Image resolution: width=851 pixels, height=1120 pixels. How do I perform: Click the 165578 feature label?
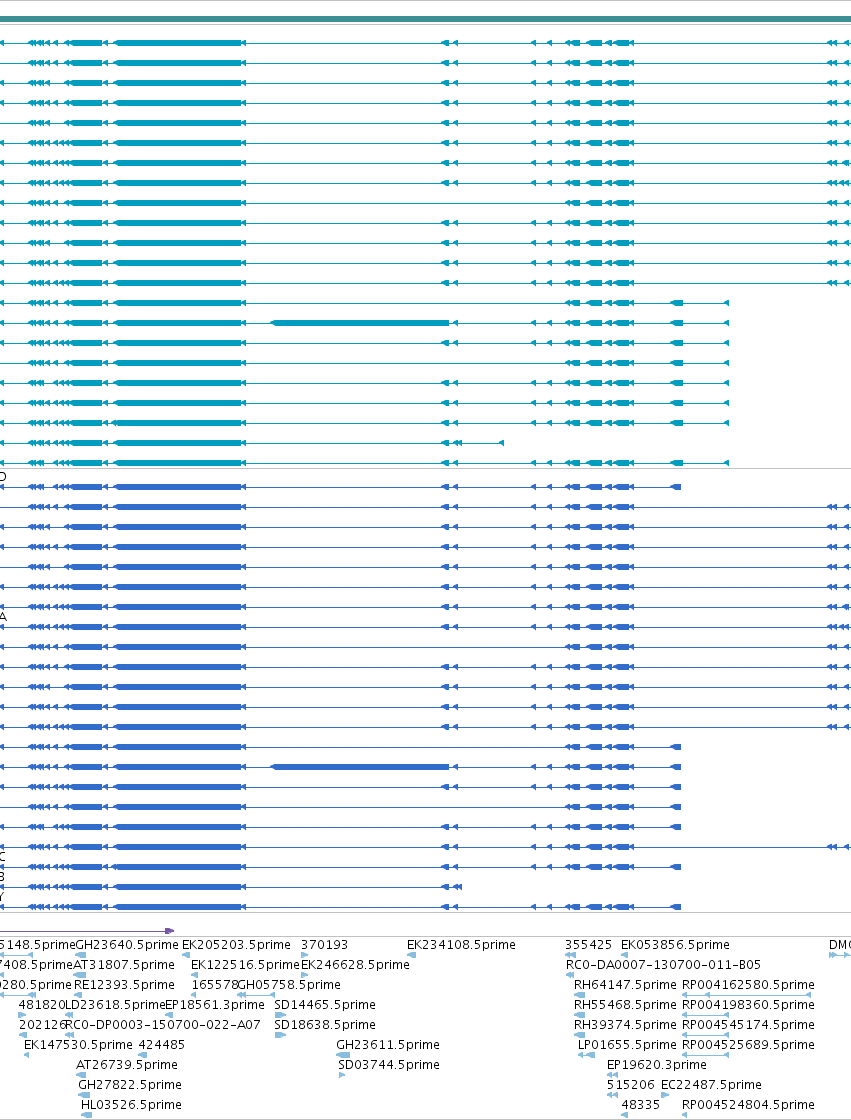(x=214, y=984)
